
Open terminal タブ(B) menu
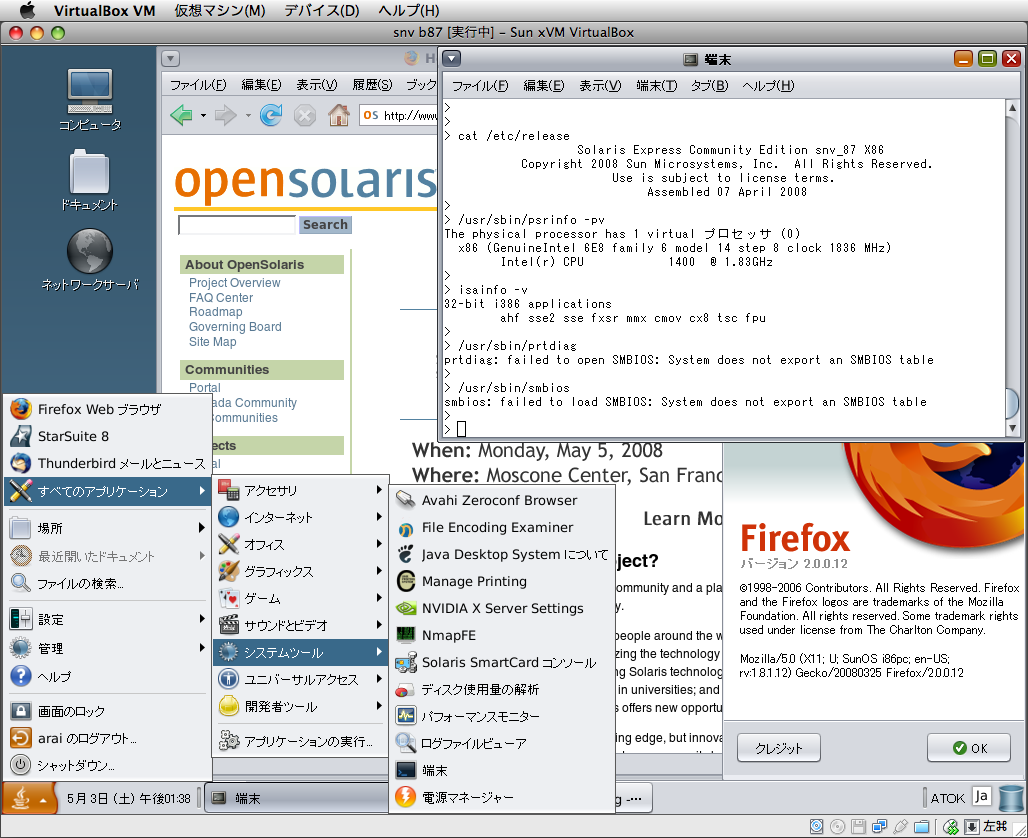(709, 86)
